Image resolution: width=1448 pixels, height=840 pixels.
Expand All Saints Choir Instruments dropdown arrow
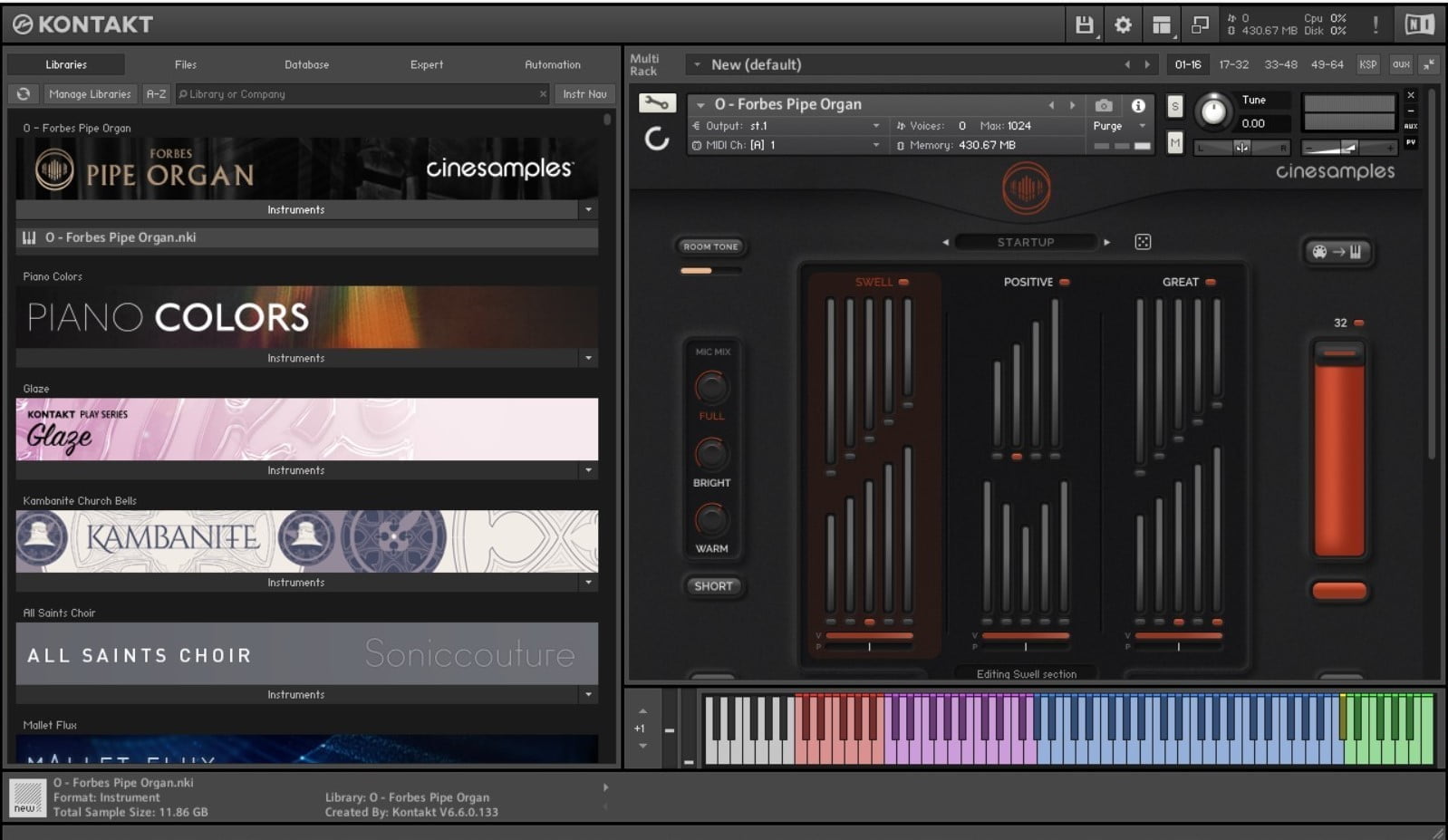click(588, 694)
